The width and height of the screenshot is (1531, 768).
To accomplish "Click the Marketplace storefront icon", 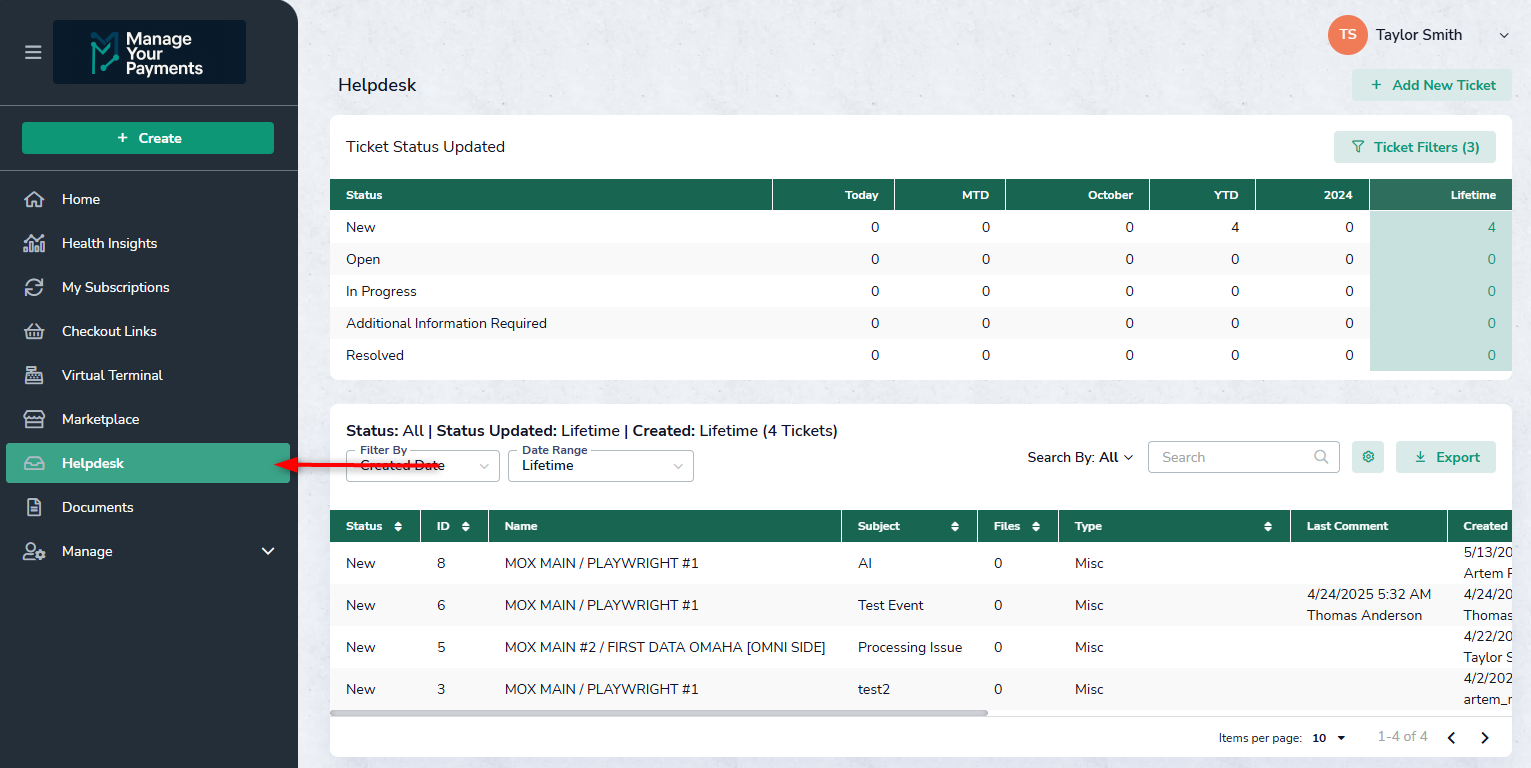I will [34, 419].
